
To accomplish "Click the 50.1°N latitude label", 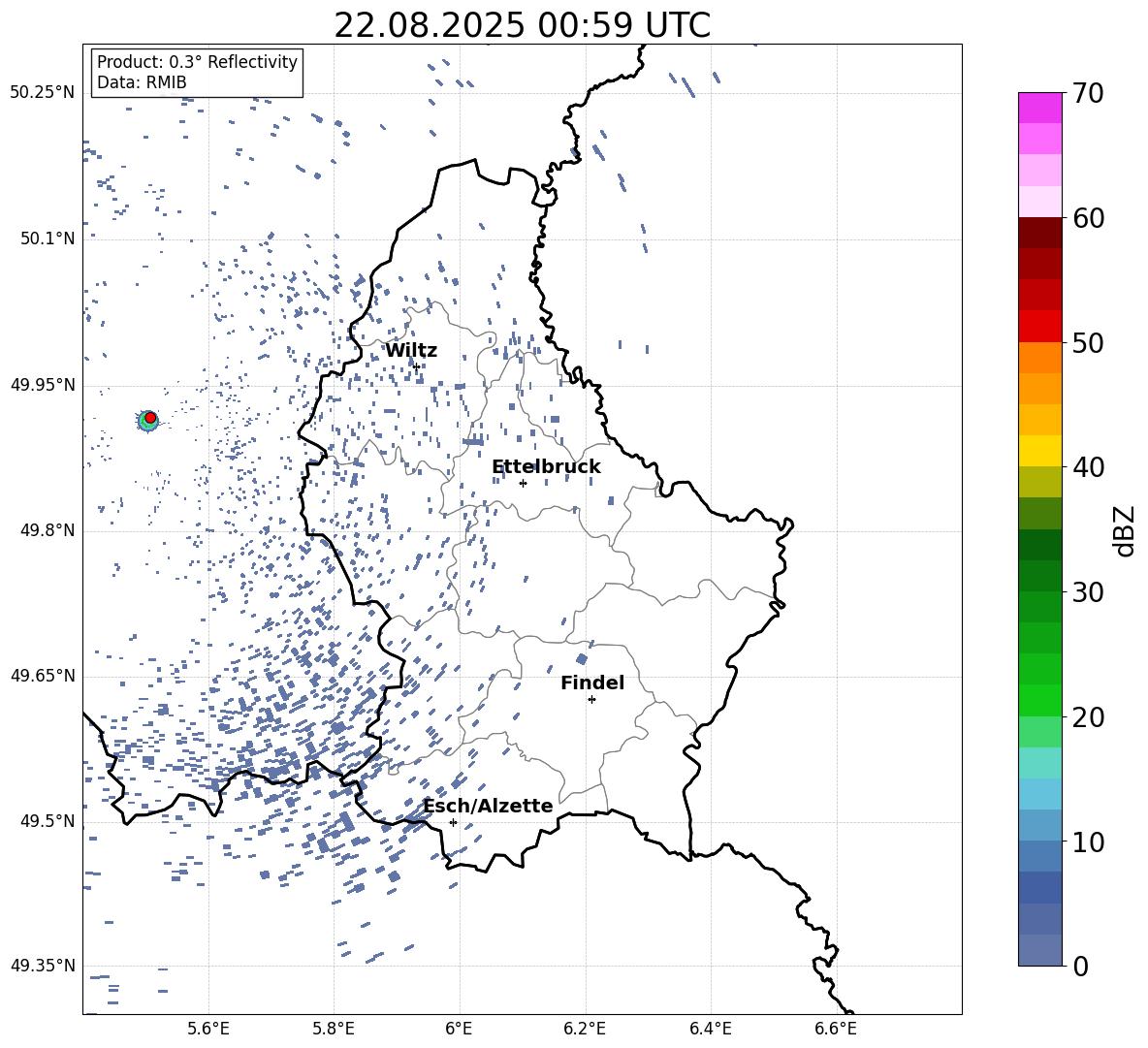I will click(x=48, y=238).
